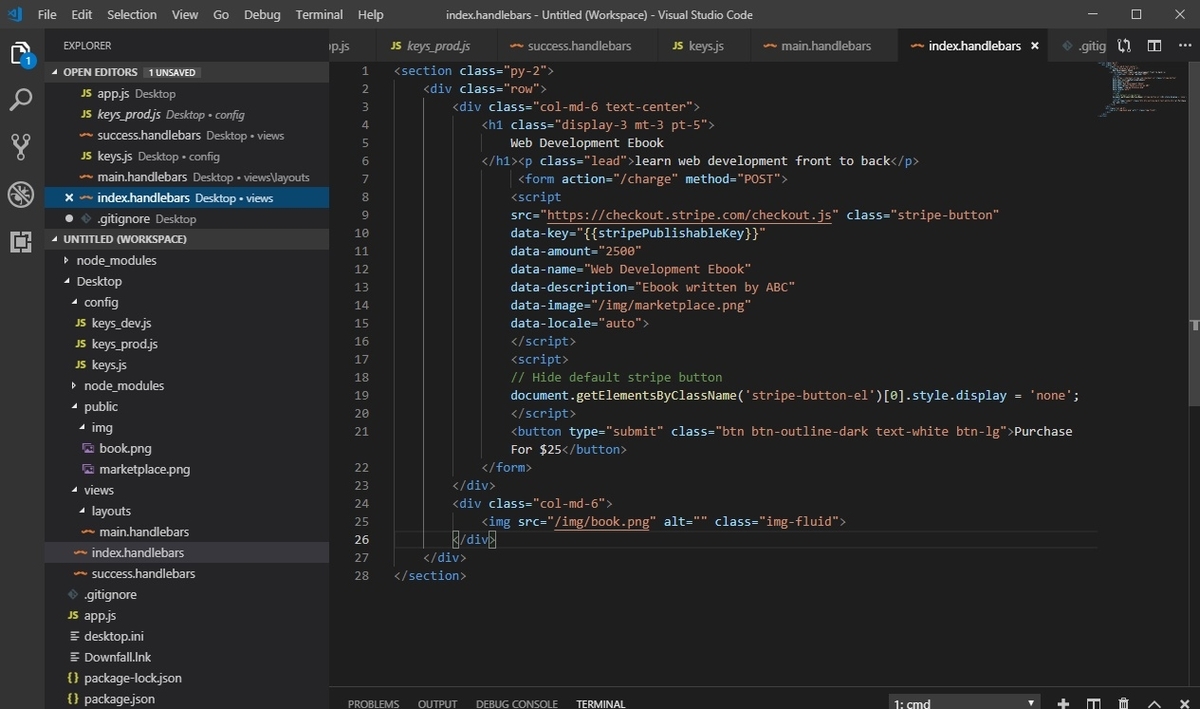This screenshot has height=709, width=1200.
Task: Click the Open Changes compare icon
Action: tap(1125, 46)
